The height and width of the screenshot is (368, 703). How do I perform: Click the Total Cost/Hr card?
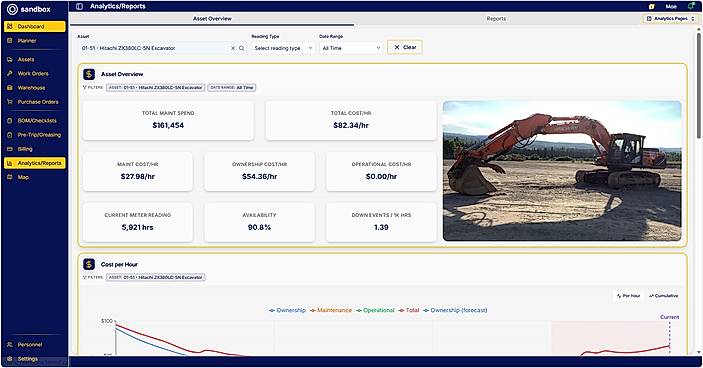351,120
